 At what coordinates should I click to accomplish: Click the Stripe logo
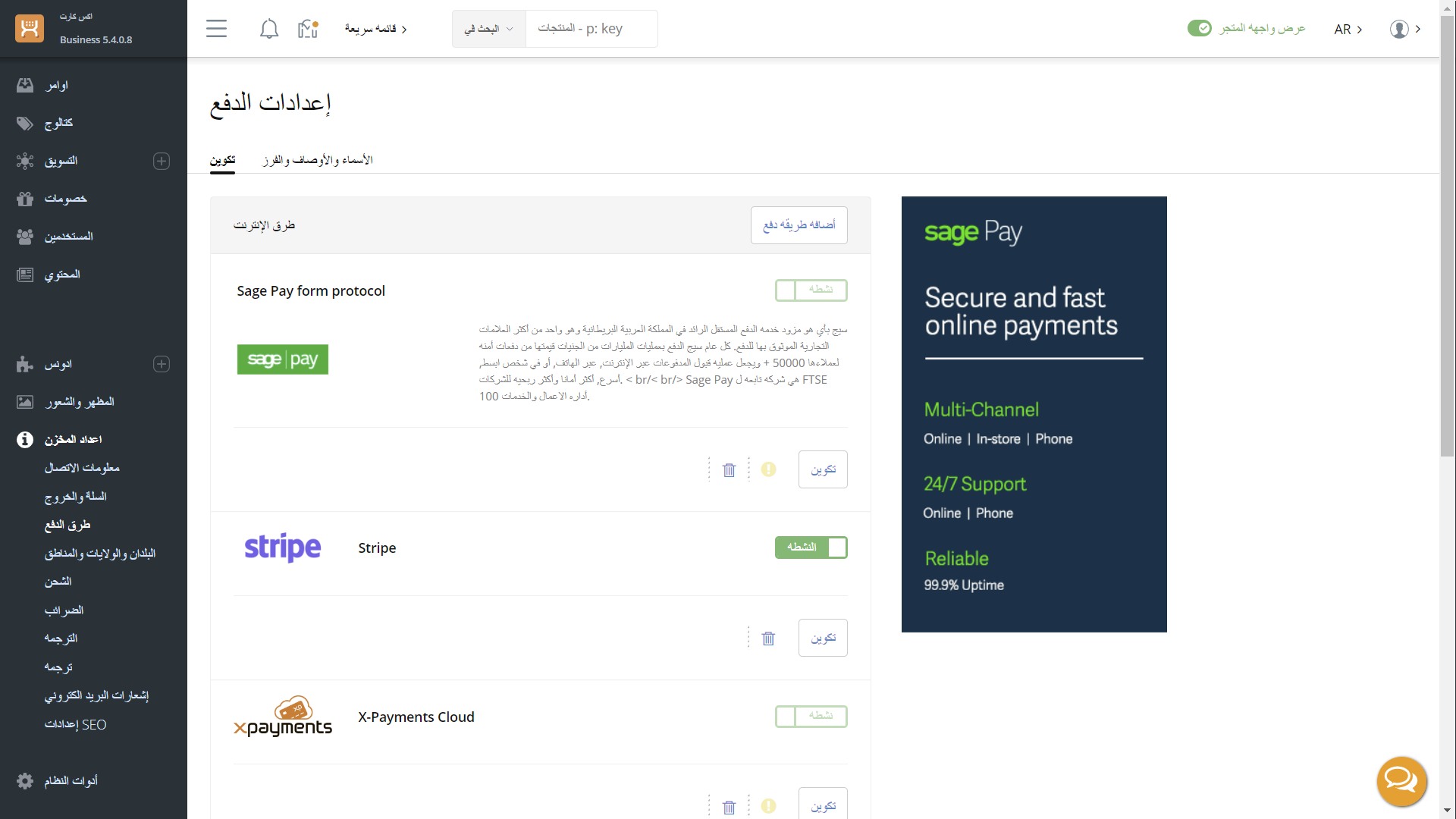[x=282, y=548]
